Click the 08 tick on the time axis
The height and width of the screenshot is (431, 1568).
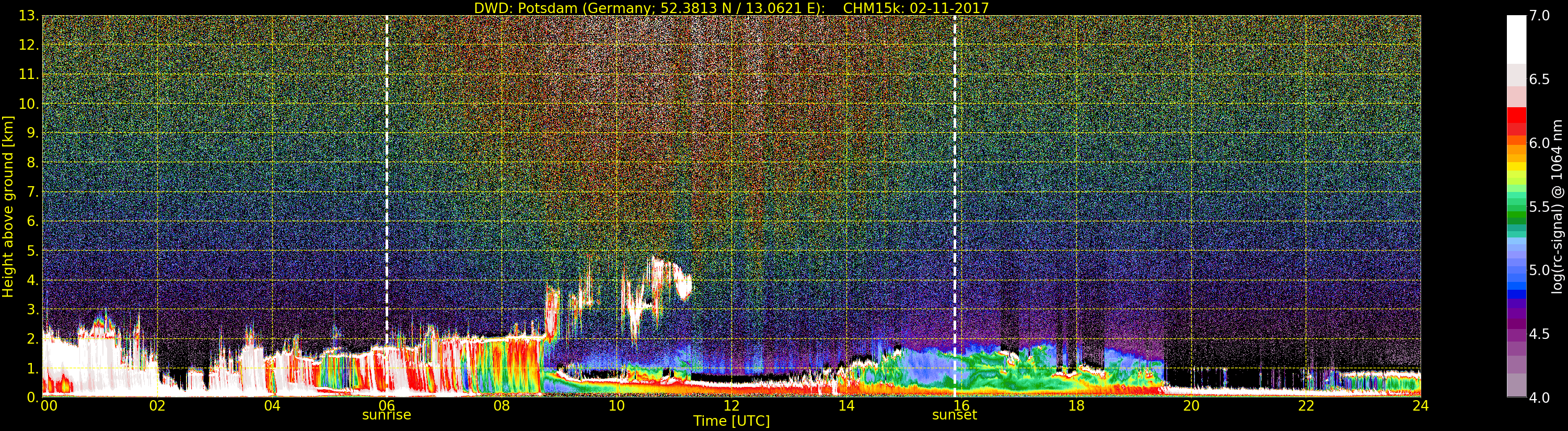click(x=501, y=405)
